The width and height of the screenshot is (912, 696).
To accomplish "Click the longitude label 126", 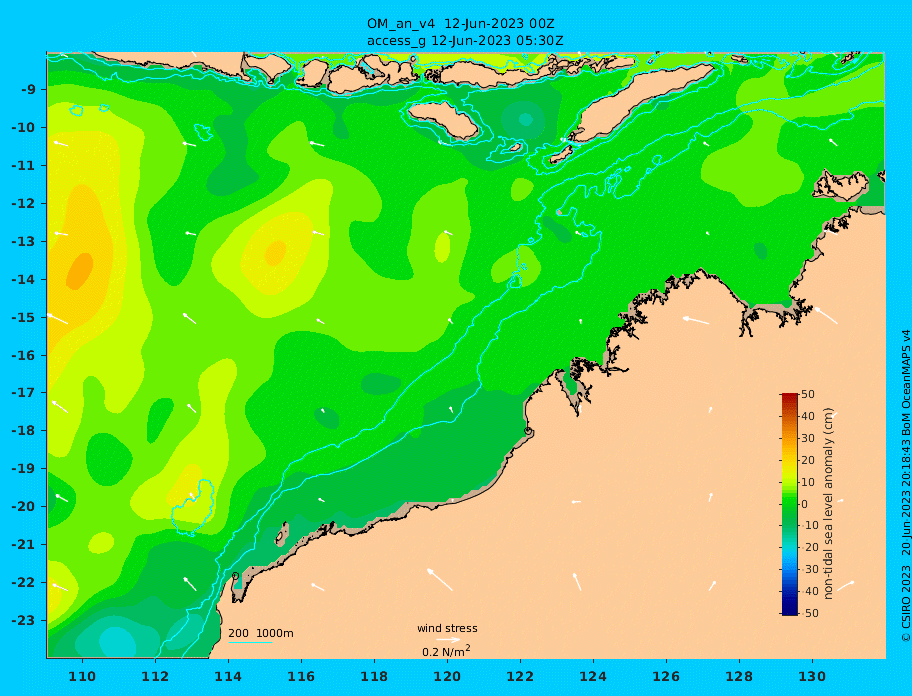I will (x=666, y=676).
